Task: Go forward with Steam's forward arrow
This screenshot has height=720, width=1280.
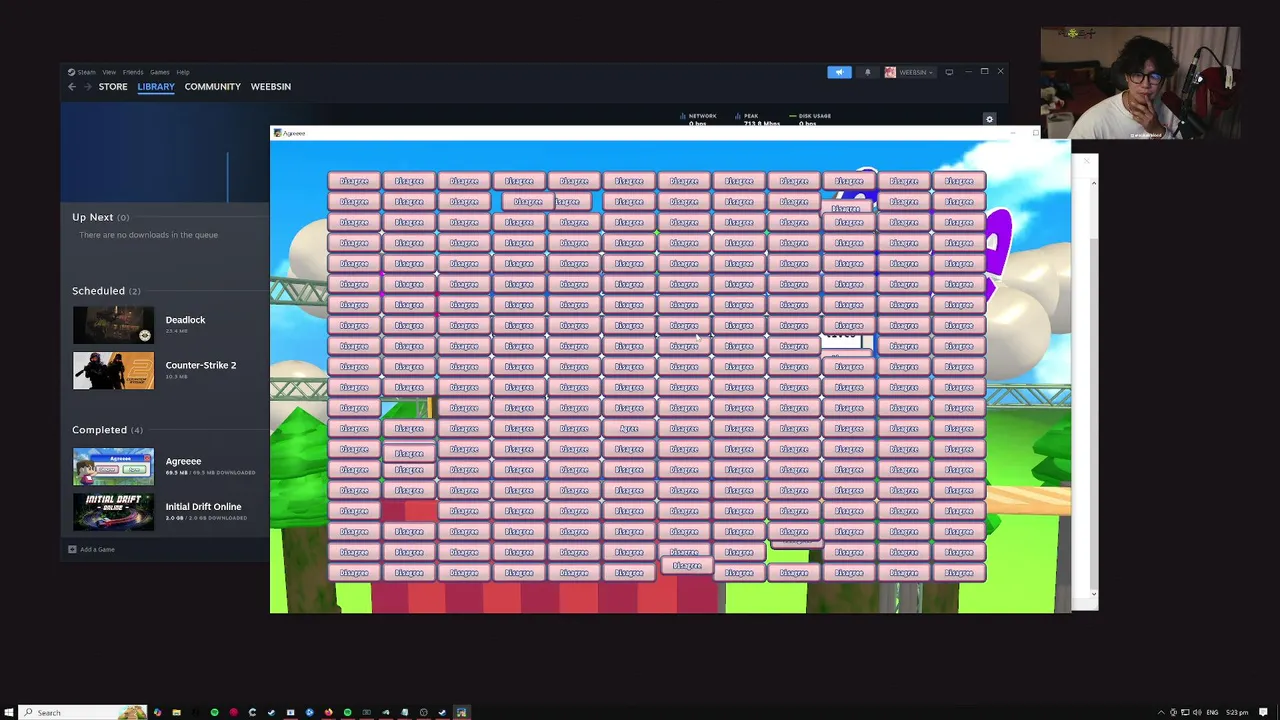Action: point(87,87)
